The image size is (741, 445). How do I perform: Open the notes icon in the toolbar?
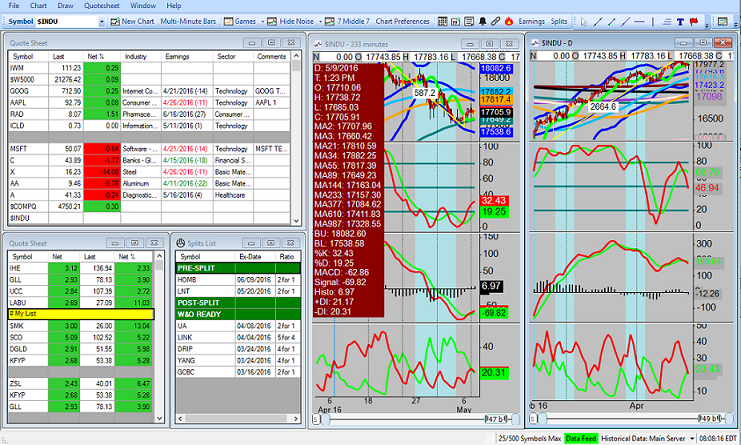(x=469, y=21)
